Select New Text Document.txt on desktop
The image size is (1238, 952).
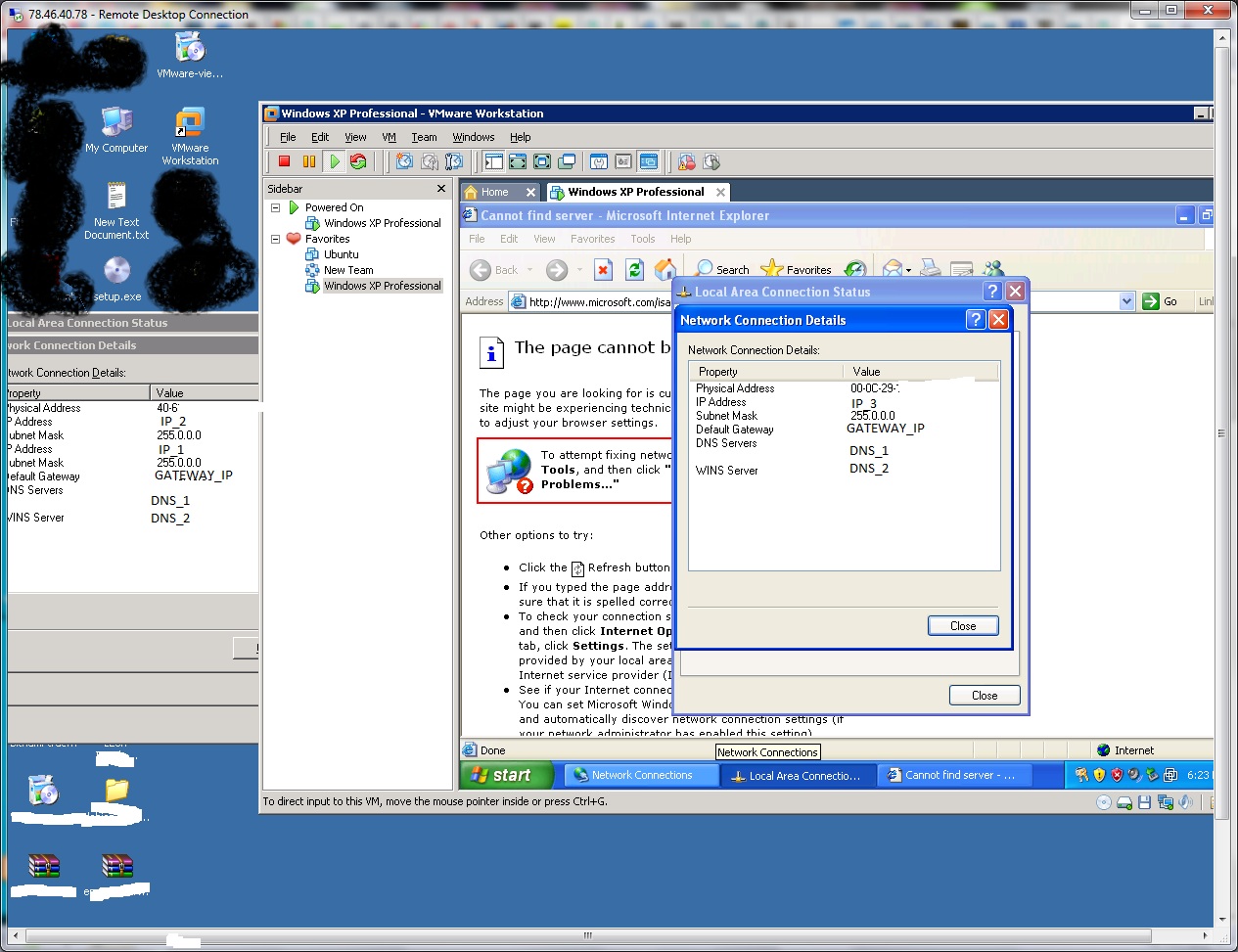(116, 210)
